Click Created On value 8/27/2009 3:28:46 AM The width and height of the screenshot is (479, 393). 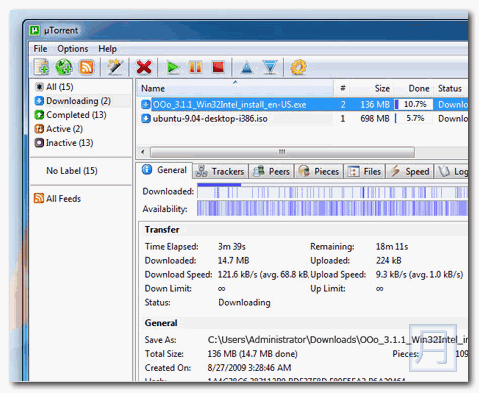[249, 368]
